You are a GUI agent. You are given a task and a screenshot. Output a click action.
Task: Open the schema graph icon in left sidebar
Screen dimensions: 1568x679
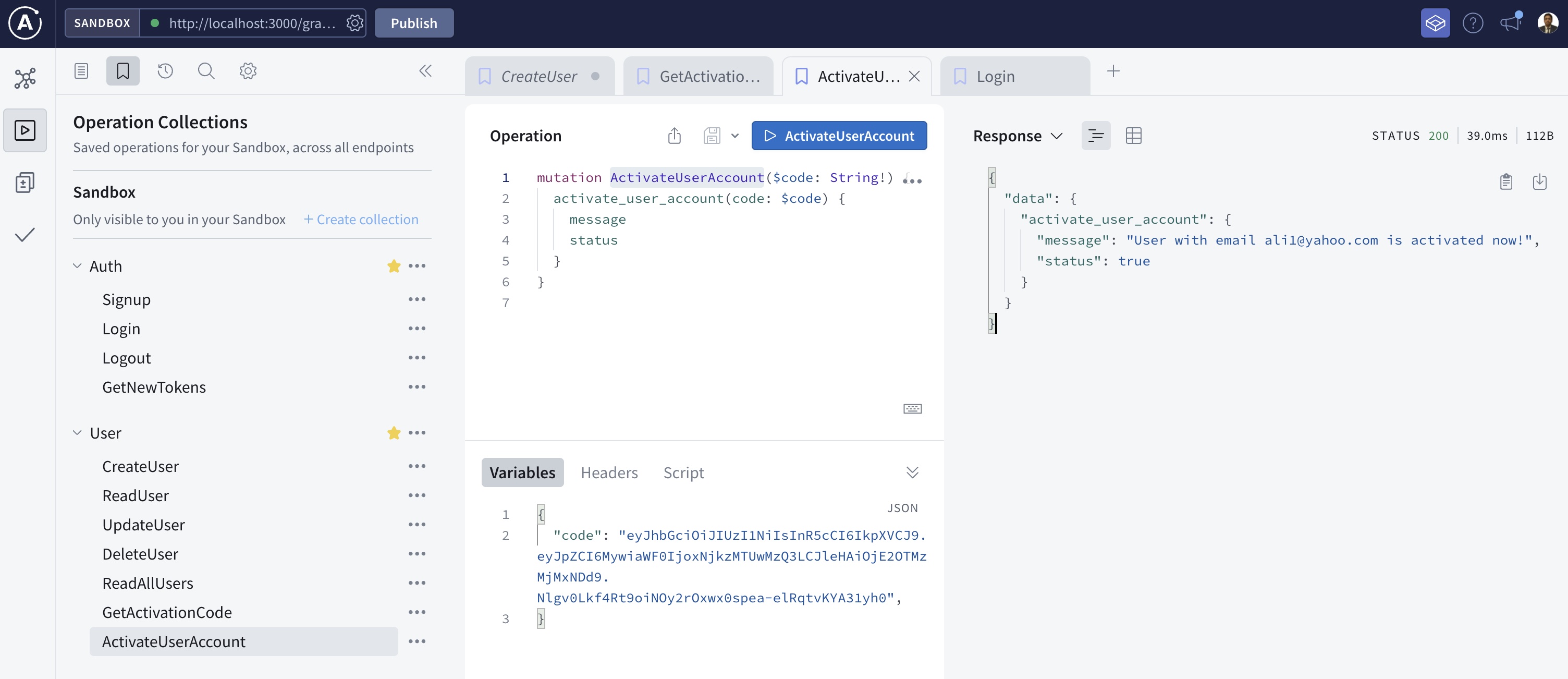[x=25, y=78]
